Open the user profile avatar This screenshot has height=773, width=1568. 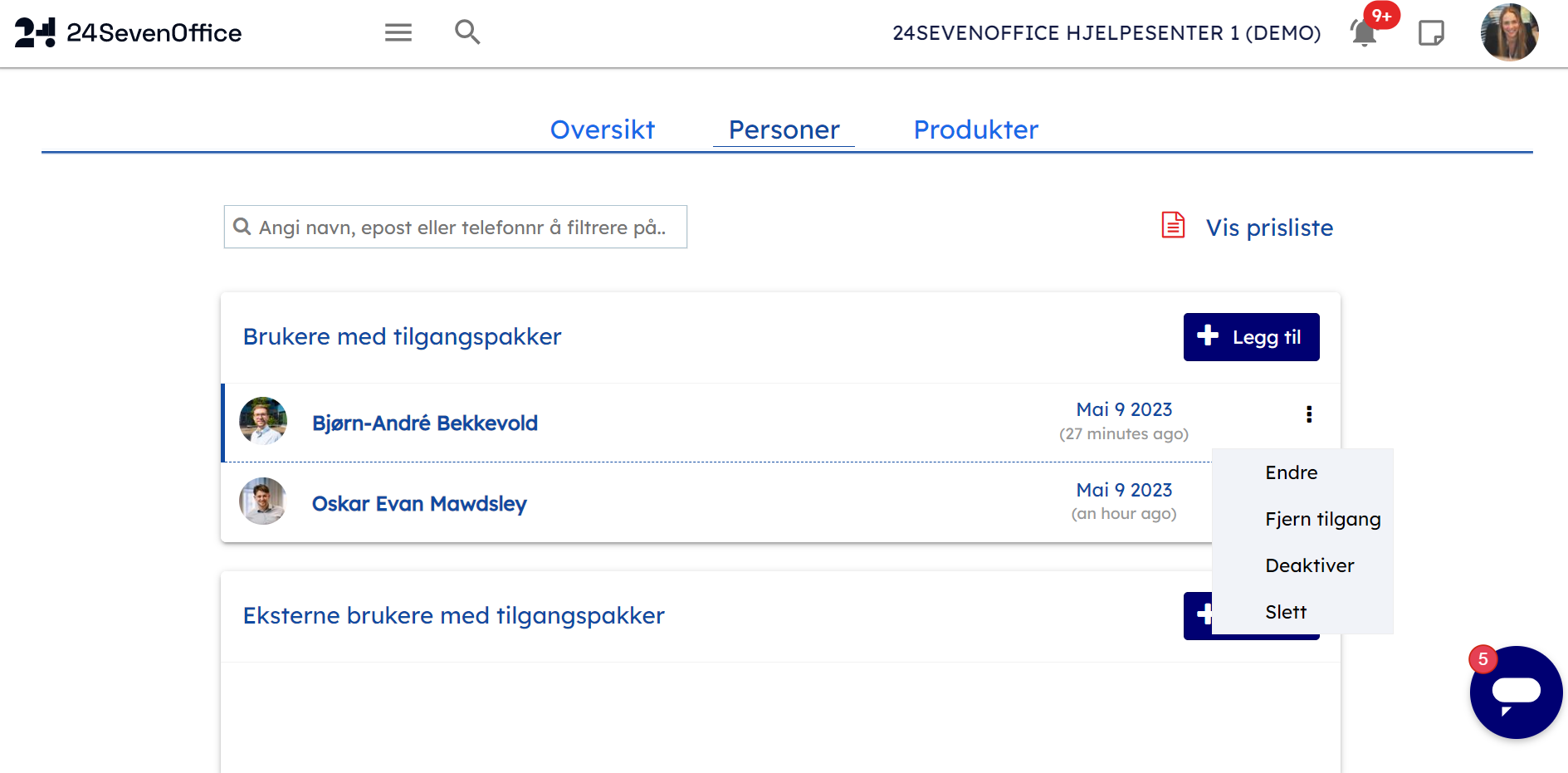1509,32
